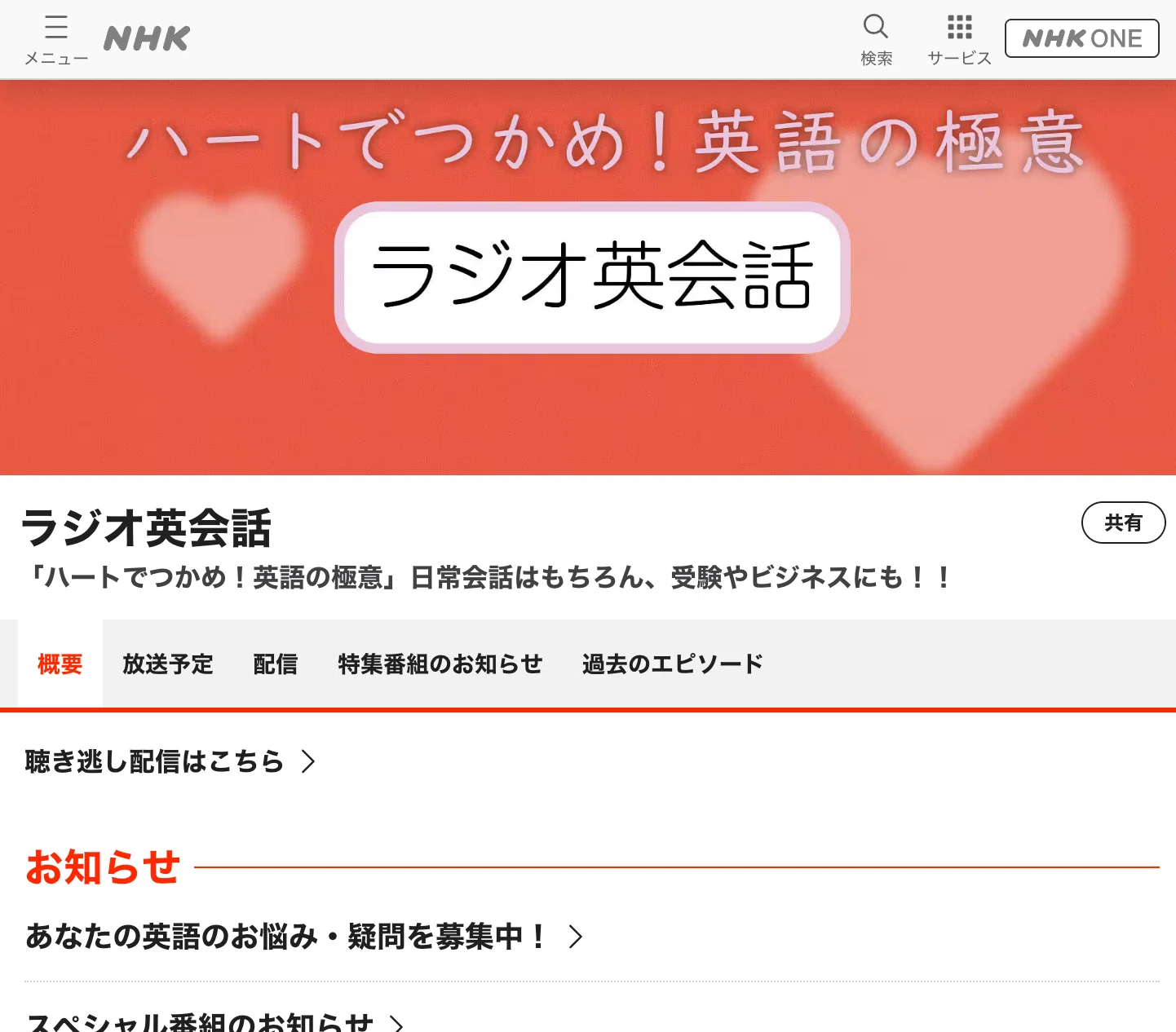Click the お知らせ section heading
This screenshot has height=1032, width=1176.
[103, 867]
